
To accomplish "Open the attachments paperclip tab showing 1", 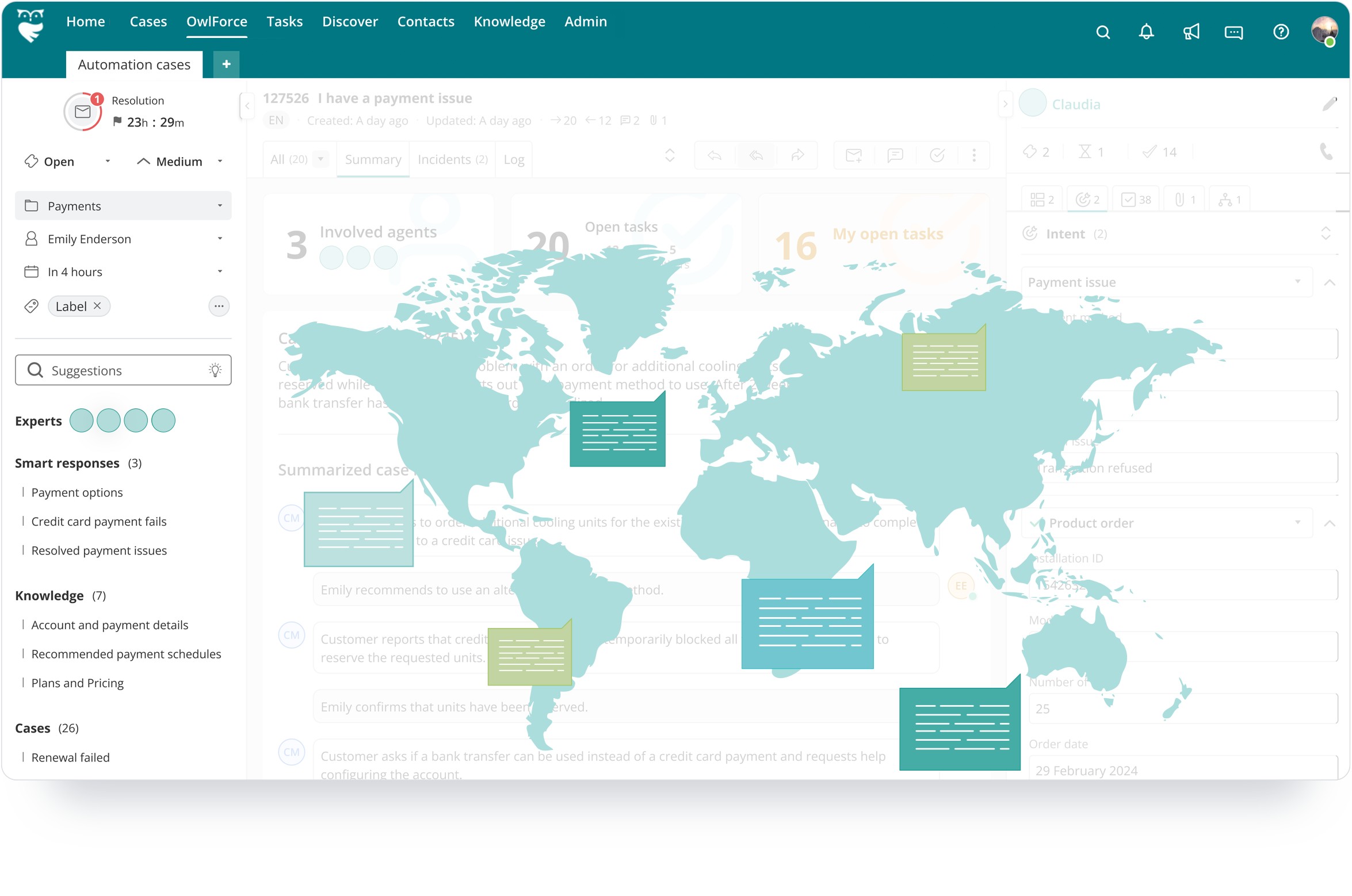I will [1184, 198].
